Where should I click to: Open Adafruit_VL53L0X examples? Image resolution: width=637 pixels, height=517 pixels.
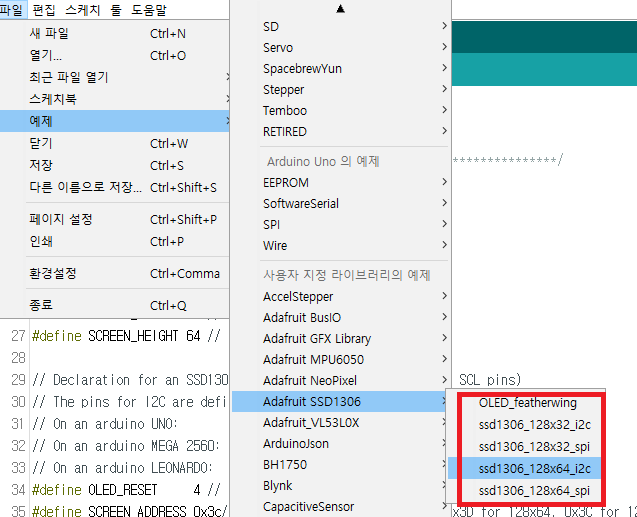pos(340,423)
